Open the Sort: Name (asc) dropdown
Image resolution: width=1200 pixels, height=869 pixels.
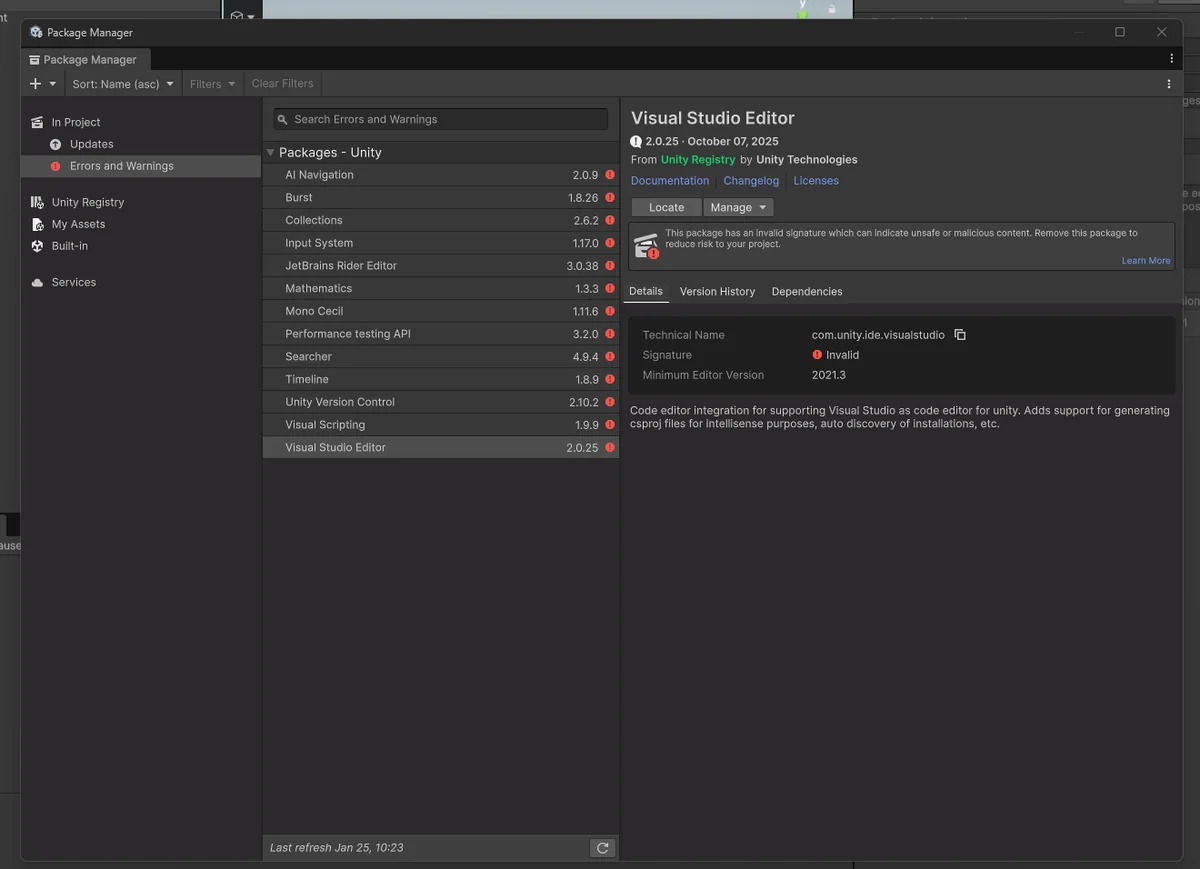[x=123, y=84]
